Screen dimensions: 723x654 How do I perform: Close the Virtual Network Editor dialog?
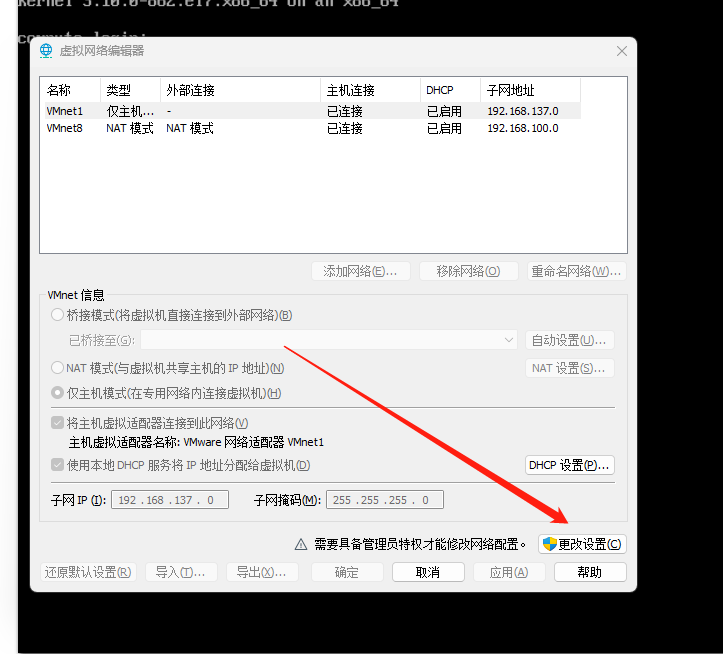pos(622,51)
